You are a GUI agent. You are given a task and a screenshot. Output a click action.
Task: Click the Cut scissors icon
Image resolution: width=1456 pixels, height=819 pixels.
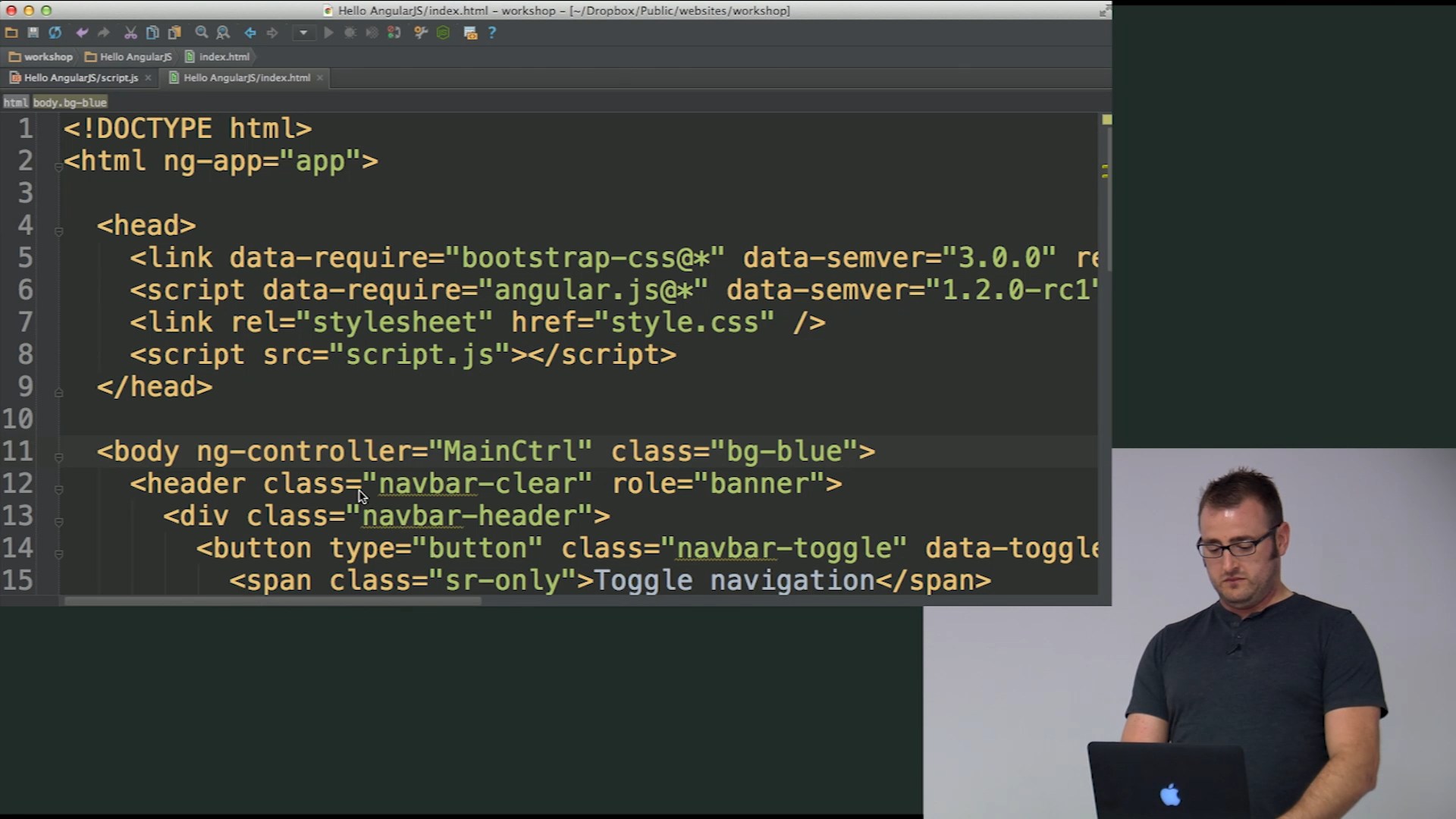coord(130,33)
